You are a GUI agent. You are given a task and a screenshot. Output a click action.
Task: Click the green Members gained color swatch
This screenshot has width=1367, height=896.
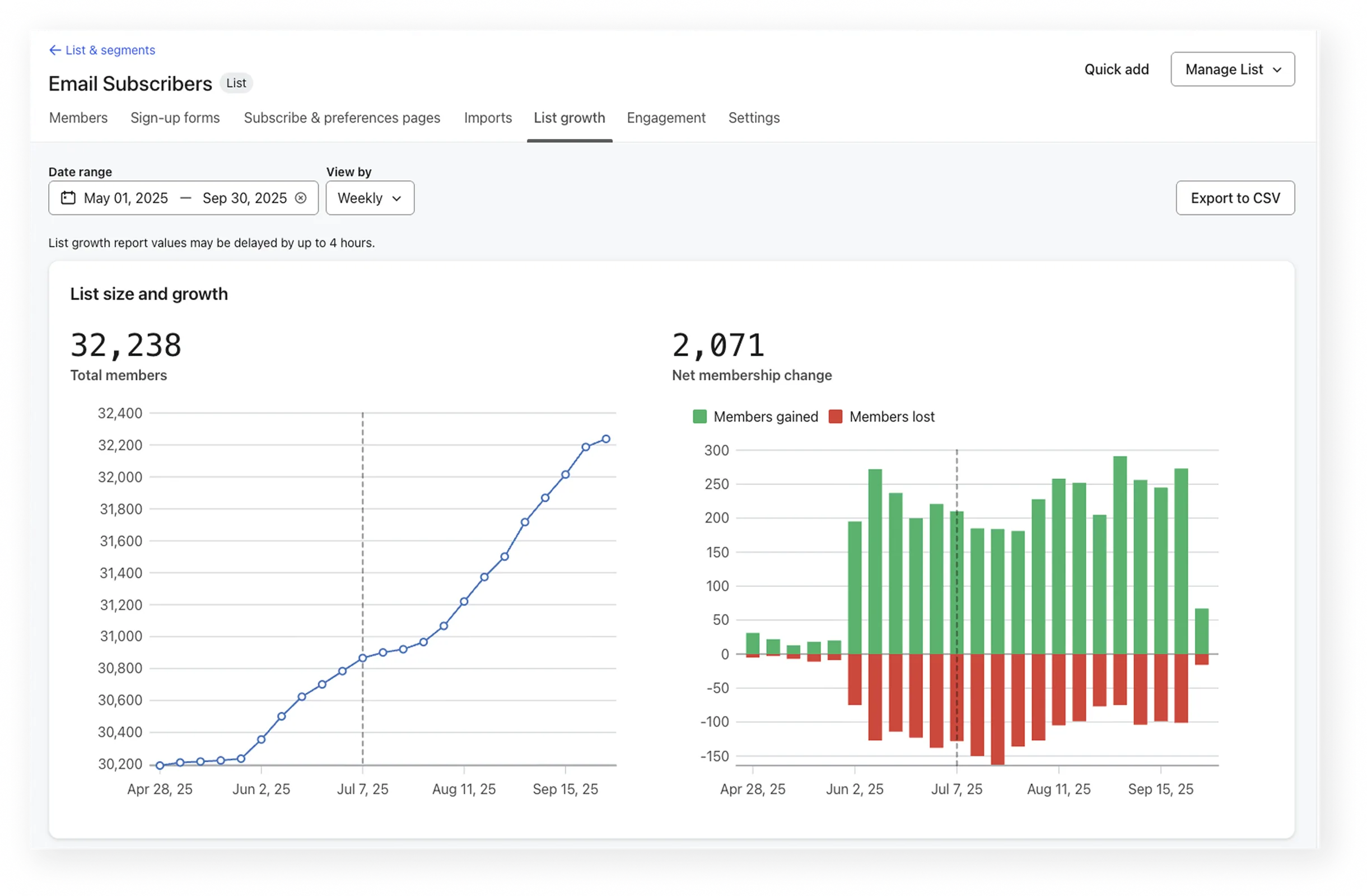click(699, 417)
